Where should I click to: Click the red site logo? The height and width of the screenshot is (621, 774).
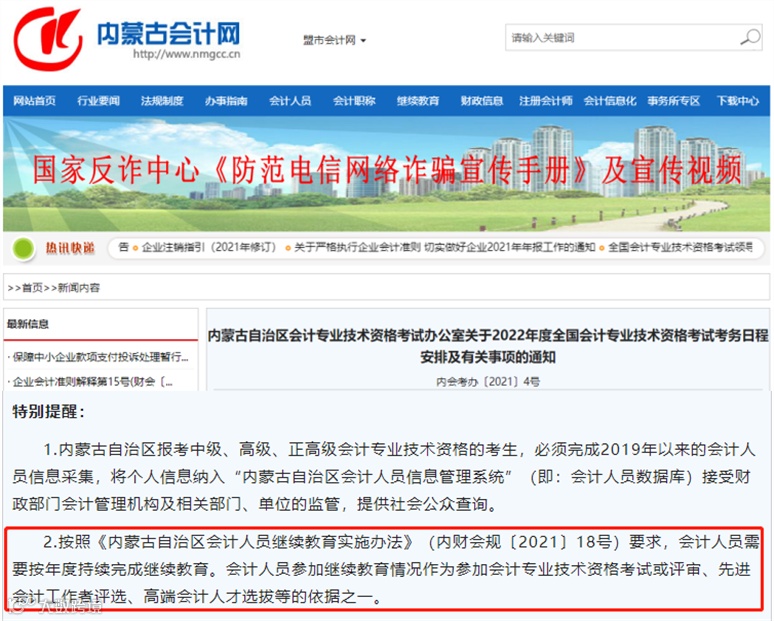click(x=47, y=39)
